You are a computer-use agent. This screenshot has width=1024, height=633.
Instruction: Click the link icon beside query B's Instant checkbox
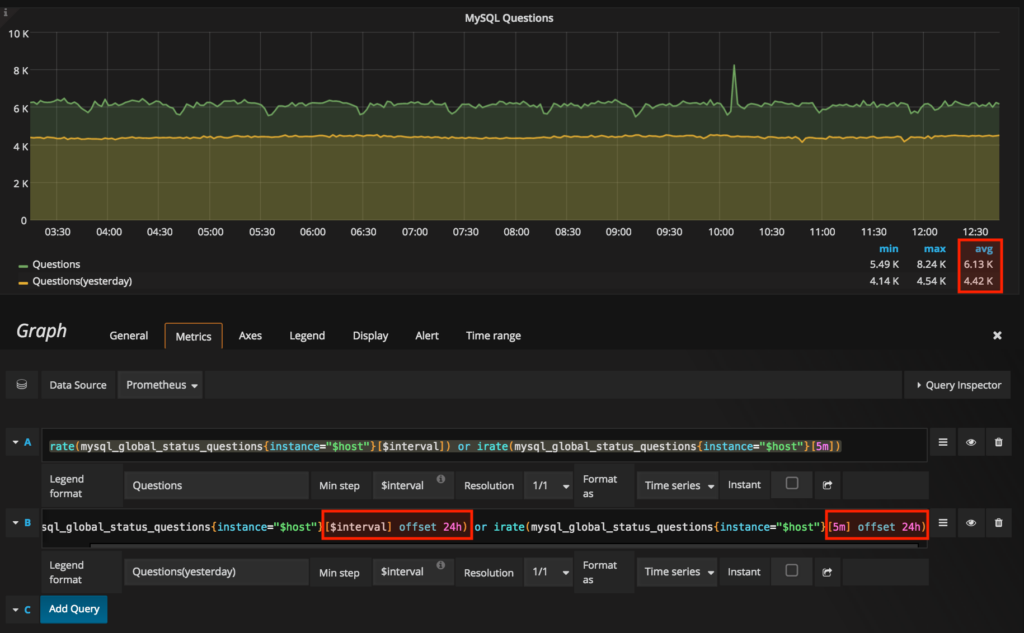[x=827, y=573]
